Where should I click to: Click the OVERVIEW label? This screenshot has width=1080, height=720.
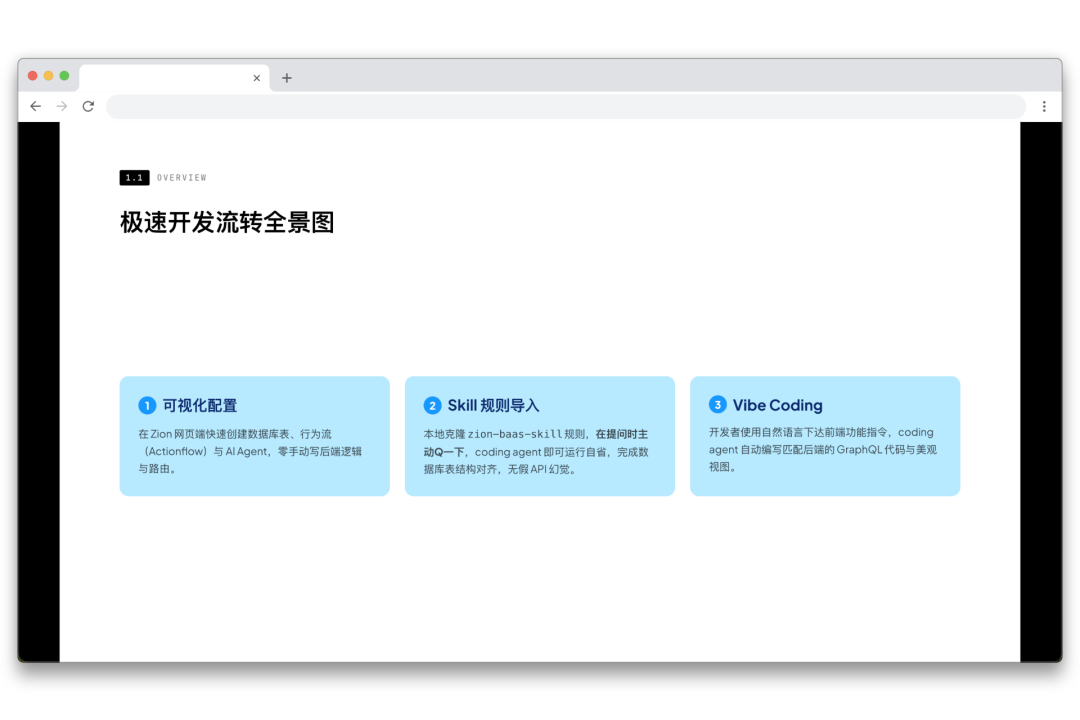tap(182, 178)
